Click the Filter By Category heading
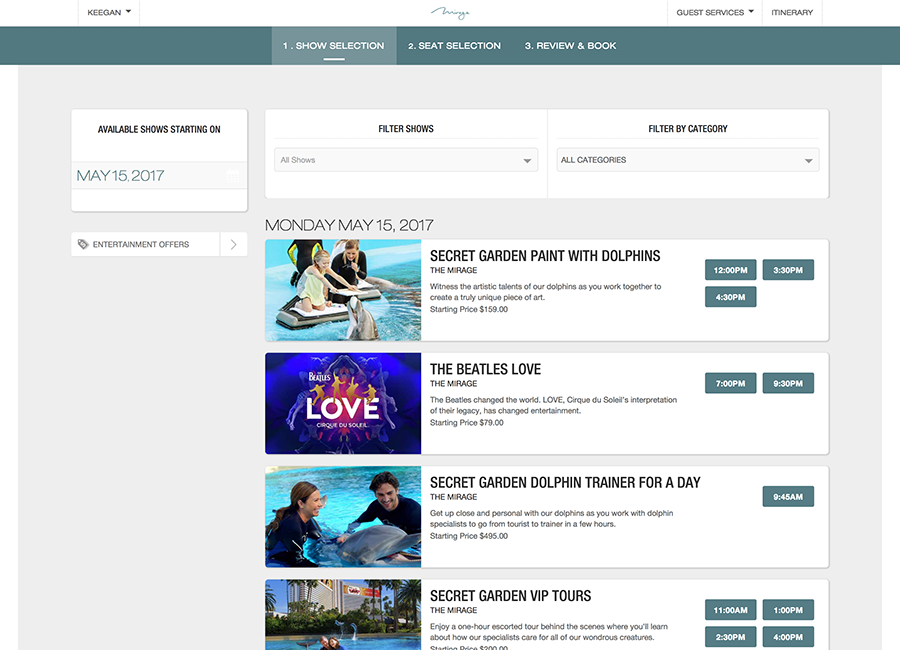Viewport: 900px width, 650px height. pyautogui.click(x=688, y=129)
